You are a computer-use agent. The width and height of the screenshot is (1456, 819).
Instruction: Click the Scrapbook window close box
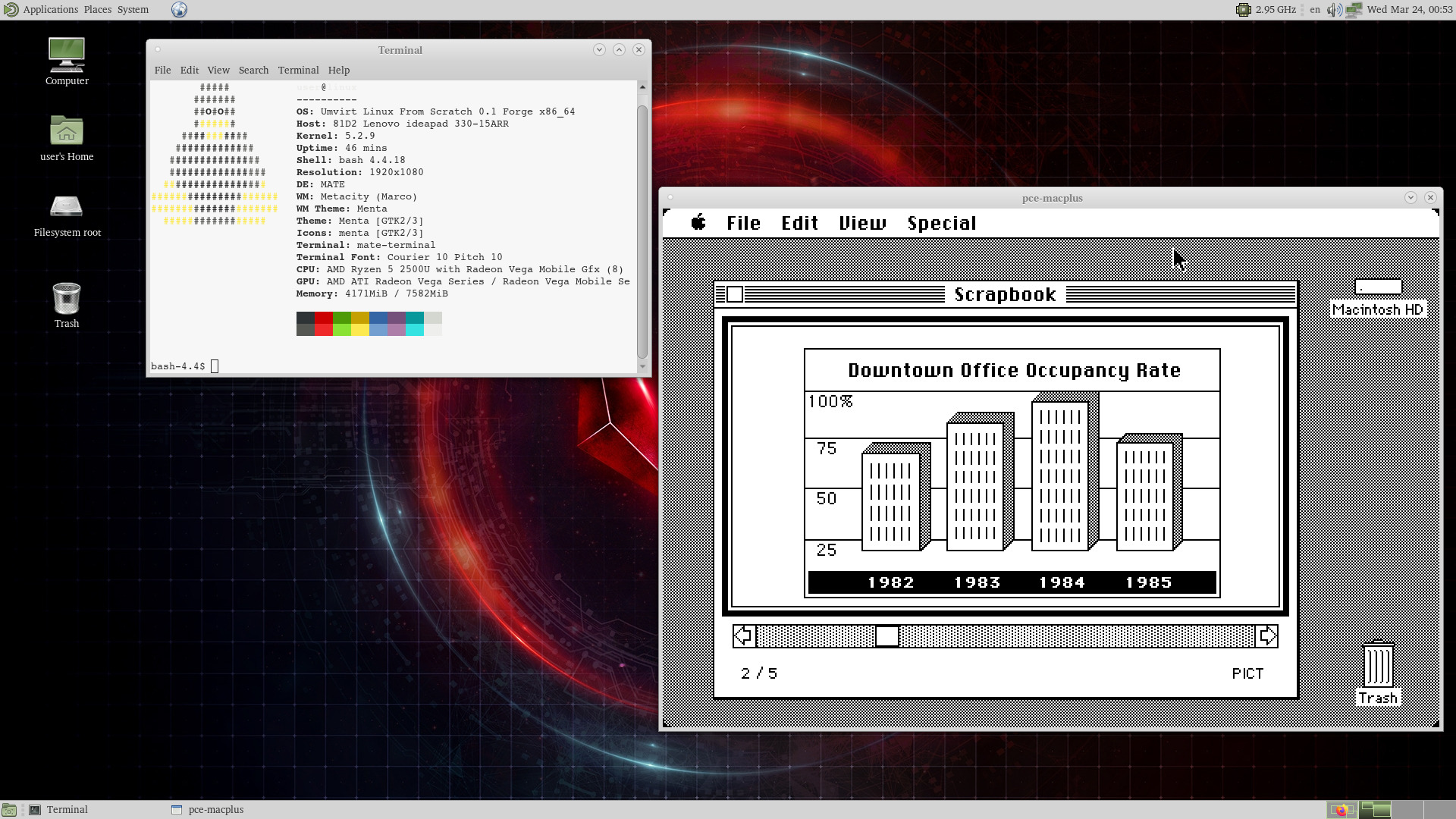pyautogui.click(x=734, y=294)
